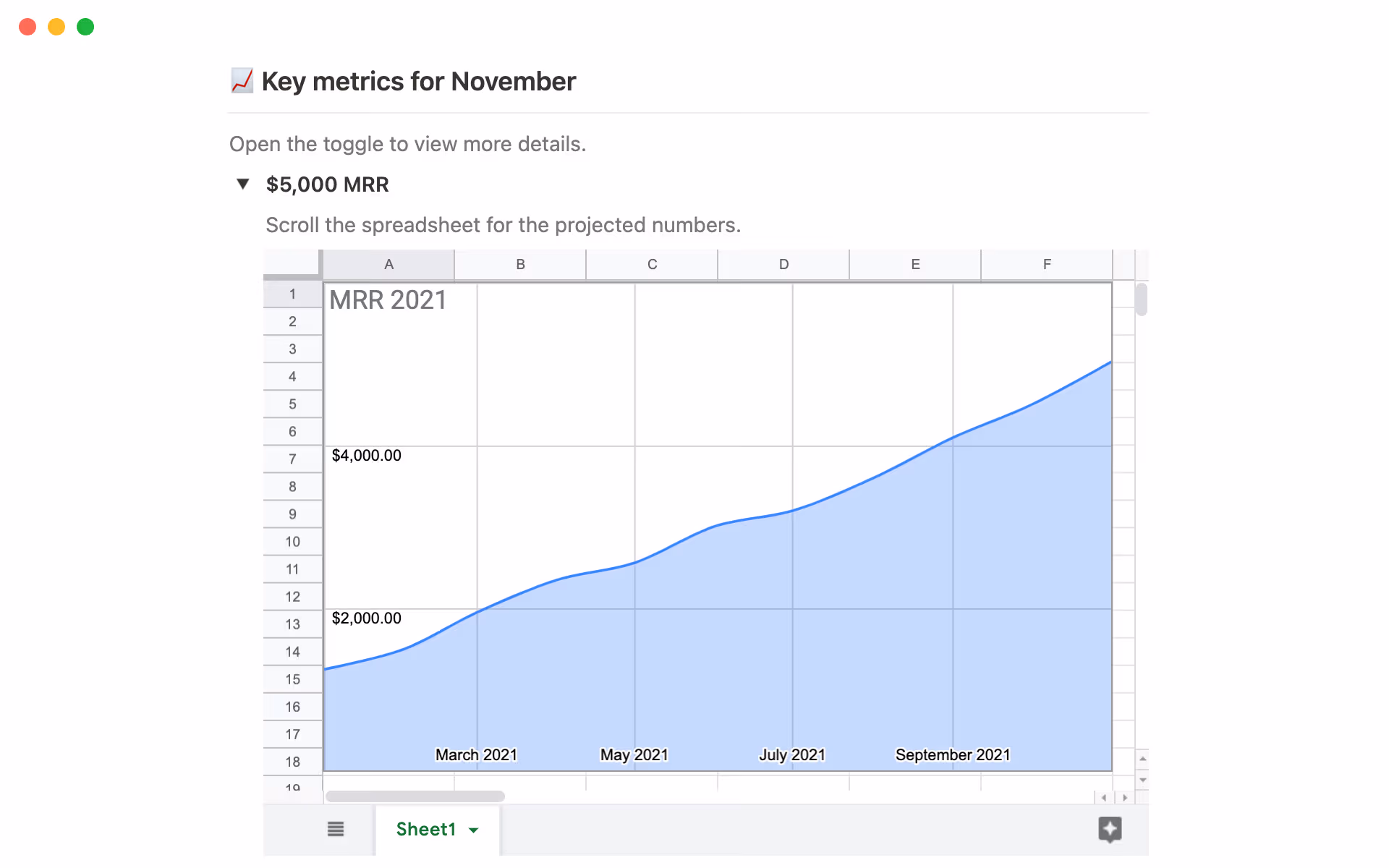Click the scroll up arrow

1142,759
